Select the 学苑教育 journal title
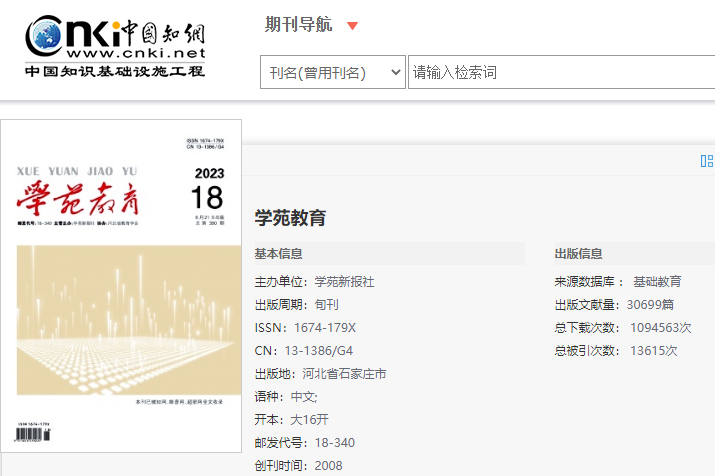715x476 pixels. tap(290, 218)
